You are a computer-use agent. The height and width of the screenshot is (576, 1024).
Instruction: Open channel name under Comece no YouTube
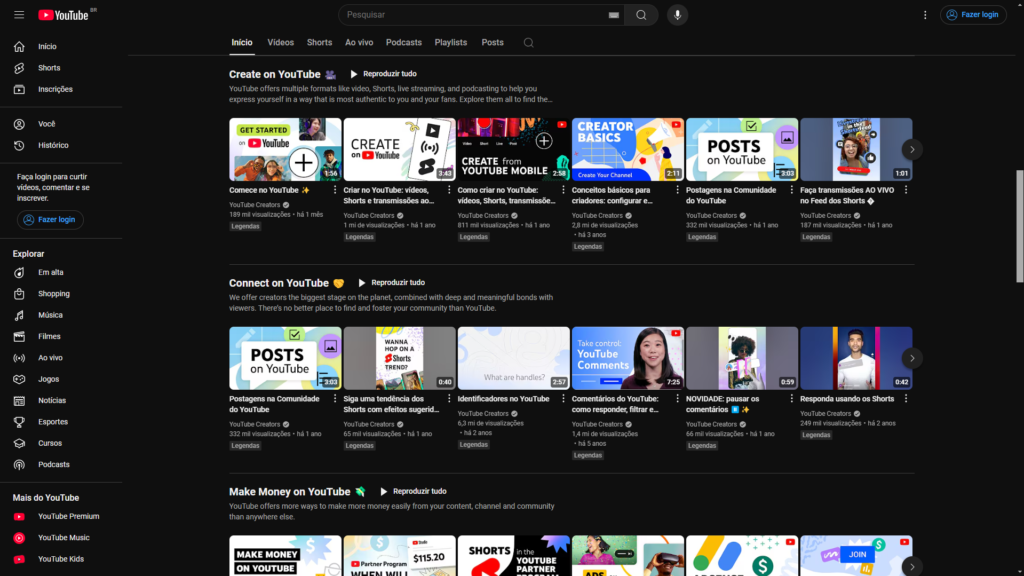click(255, 205)
